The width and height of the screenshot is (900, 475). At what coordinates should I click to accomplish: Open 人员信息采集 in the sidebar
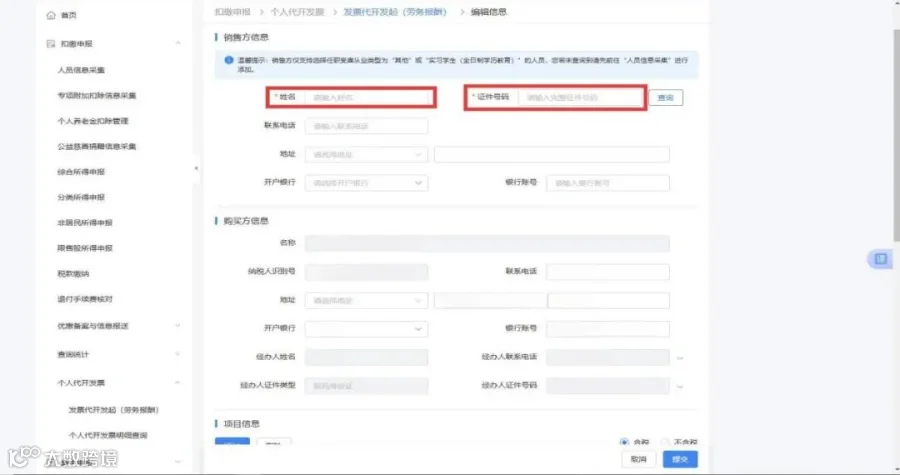click(x=81, y=70)
